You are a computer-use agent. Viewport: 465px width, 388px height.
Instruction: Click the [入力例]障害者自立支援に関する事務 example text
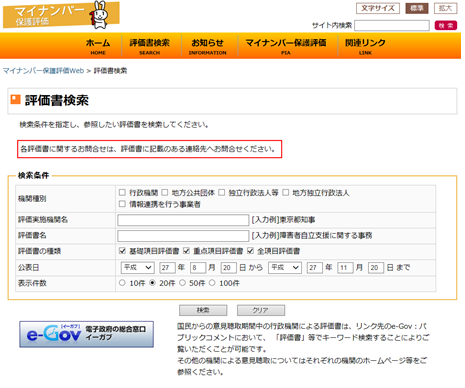pyautogui.click(x=312, y=235)
